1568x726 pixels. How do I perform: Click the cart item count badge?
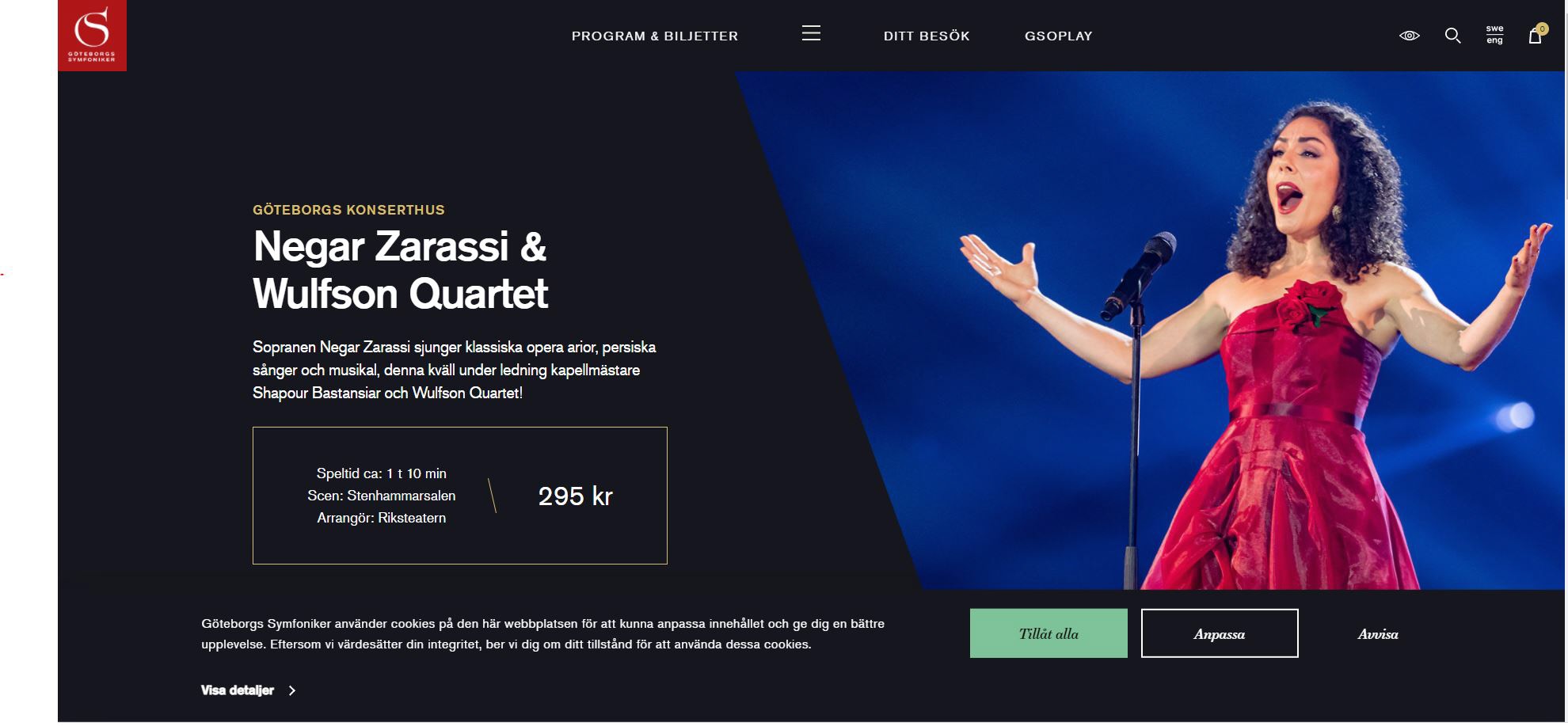point(1542,29)
